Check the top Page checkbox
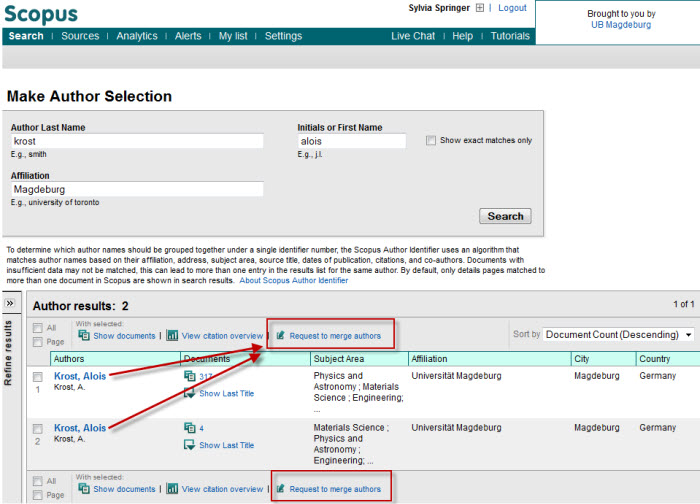This screenshot has width=700, height=504. [38, 342]
